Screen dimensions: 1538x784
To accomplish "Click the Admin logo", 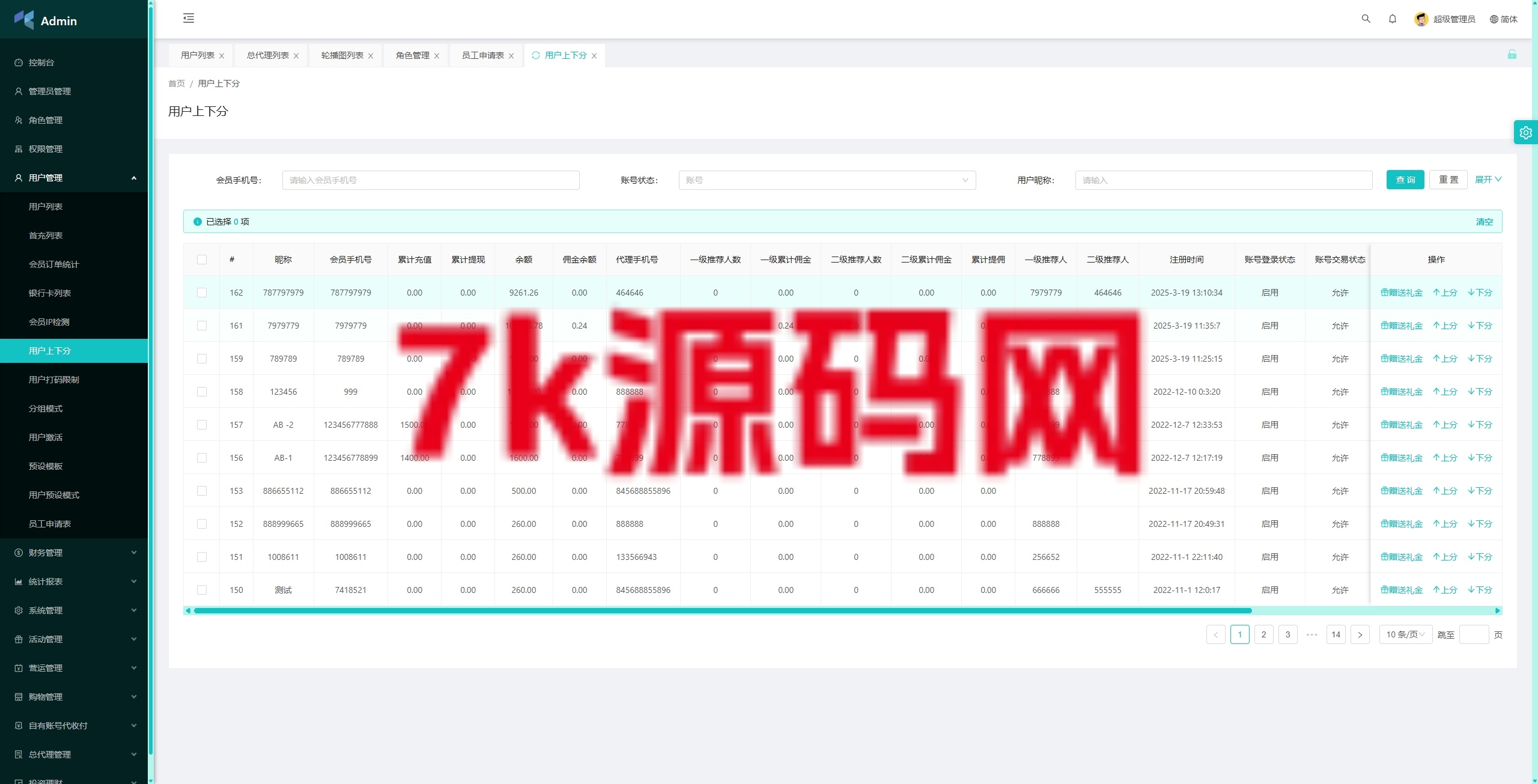I will (x=46, y=20).
